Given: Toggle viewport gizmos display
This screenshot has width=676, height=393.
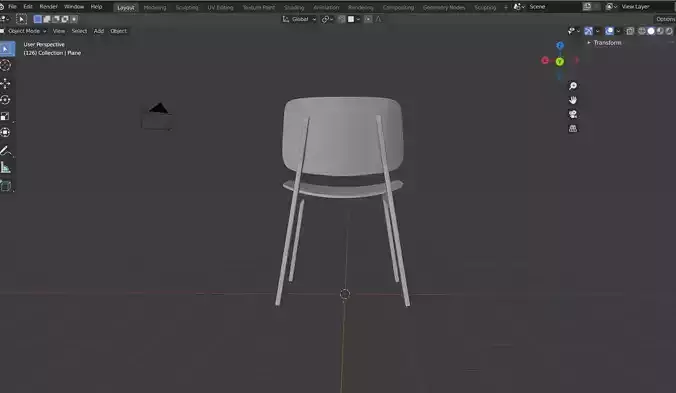Looking at the screenshot, I should 588,31.
